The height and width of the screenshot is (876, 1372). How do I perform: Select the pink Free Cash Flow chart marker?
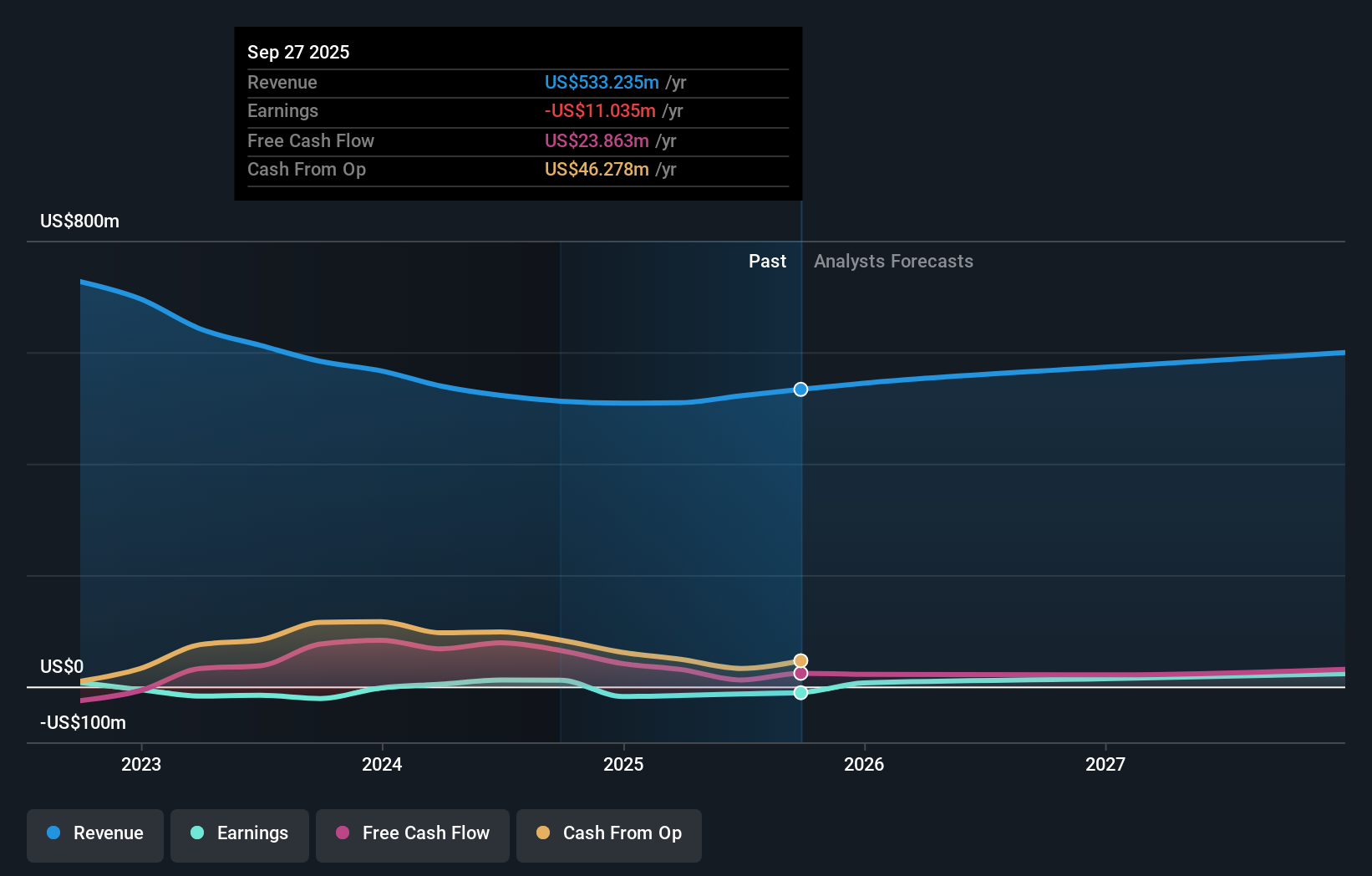(x=800, y=674)
